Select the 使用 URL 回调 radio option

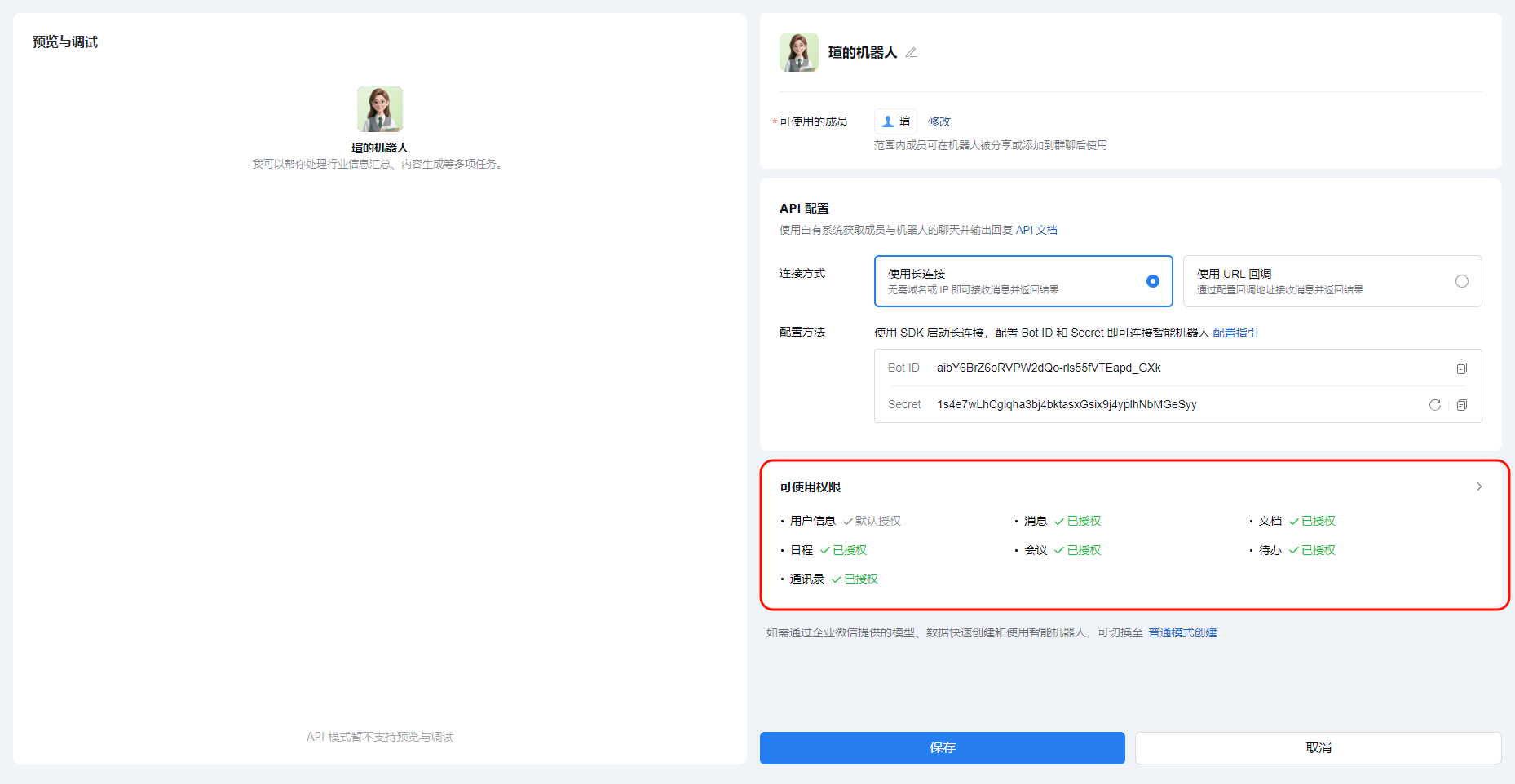pyautogui.click(x=1332, y=281)
